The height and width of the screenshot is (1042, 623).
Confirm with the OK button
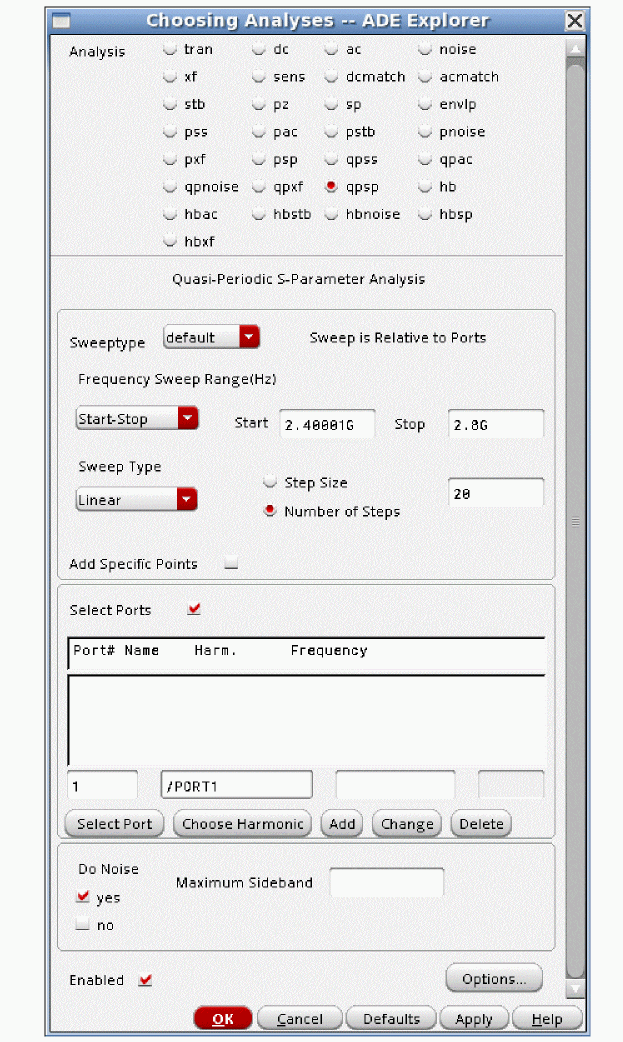(223, 1019)
